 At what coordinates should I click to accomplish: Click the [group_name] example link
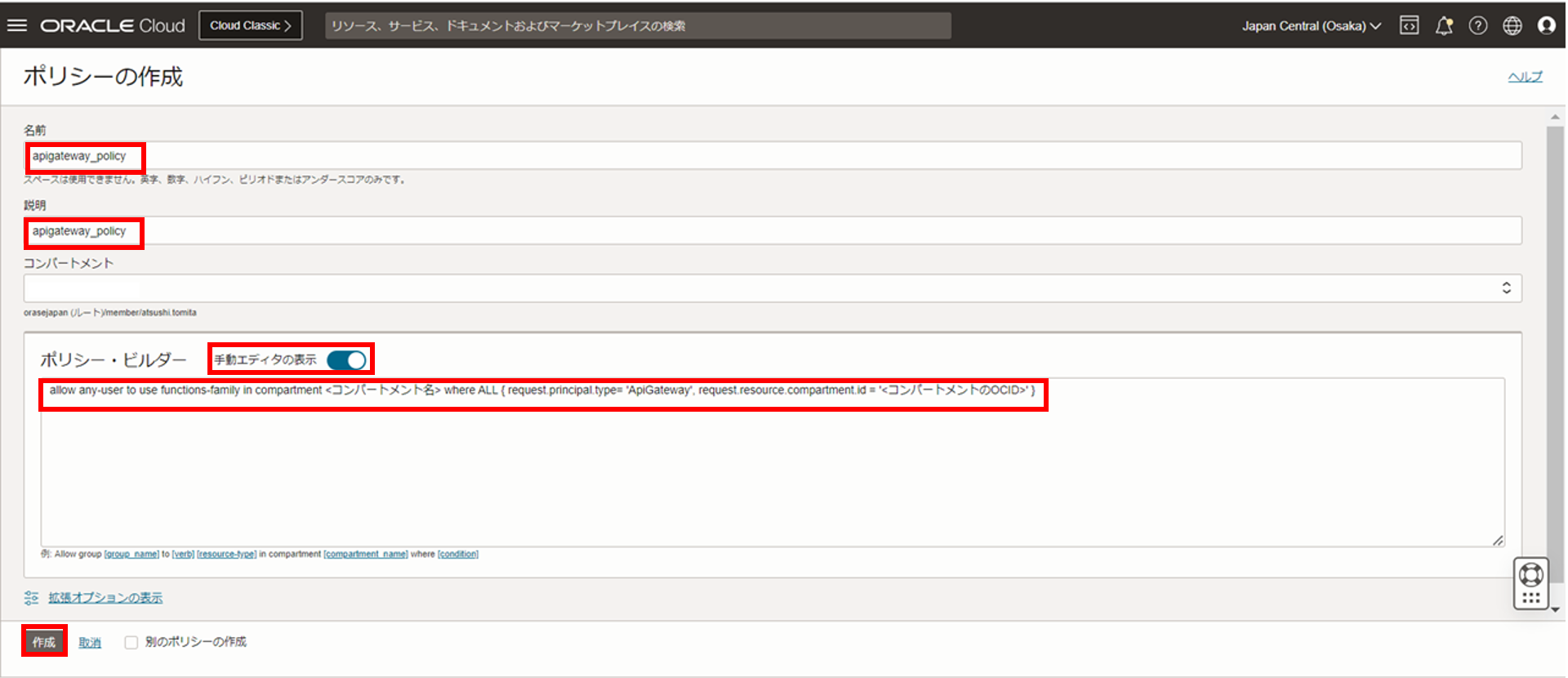click(x=131, y=554)
